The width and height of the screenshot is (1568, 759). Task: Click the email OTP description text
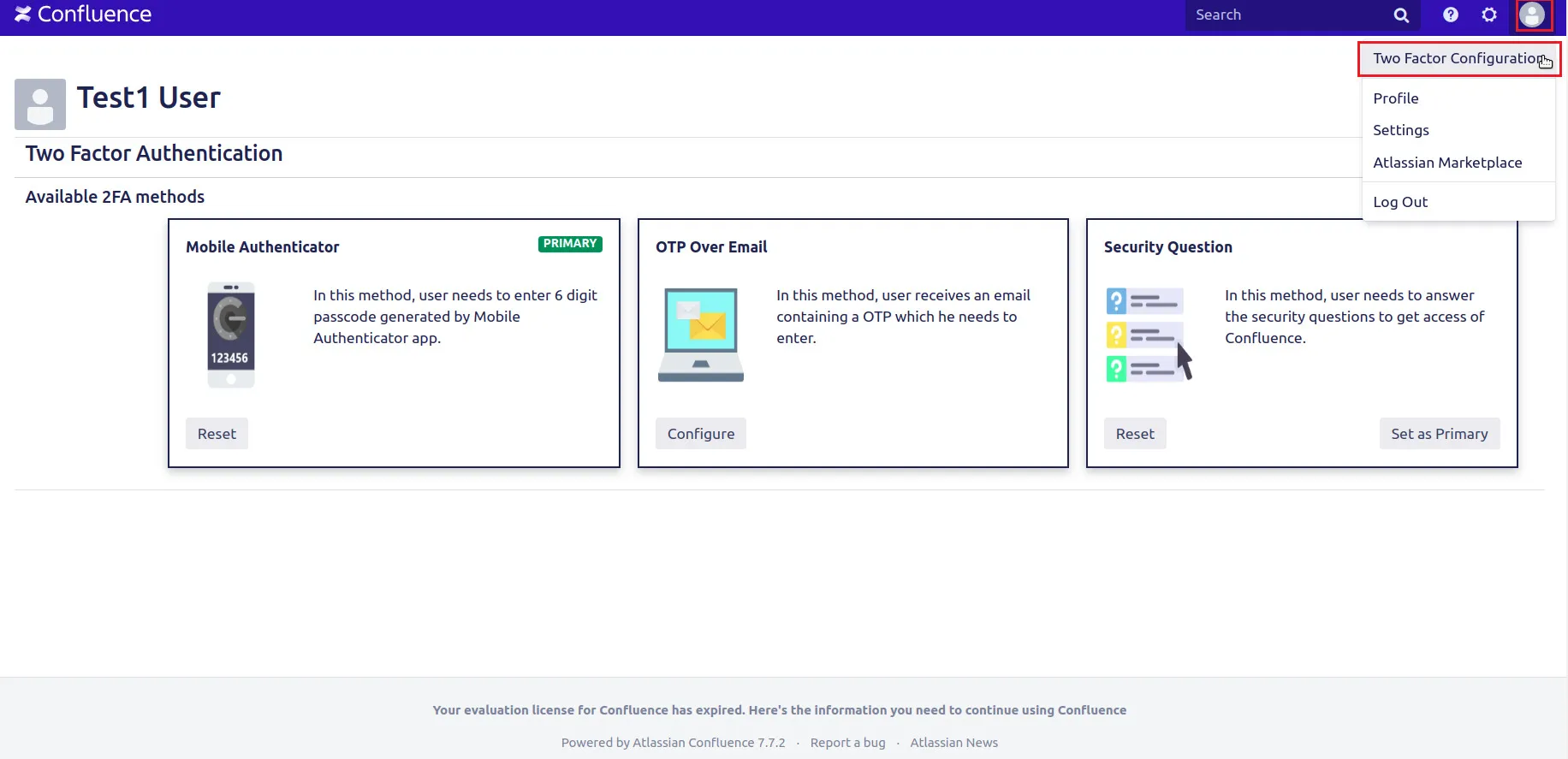pyautogui.click(x=903, y=317)
